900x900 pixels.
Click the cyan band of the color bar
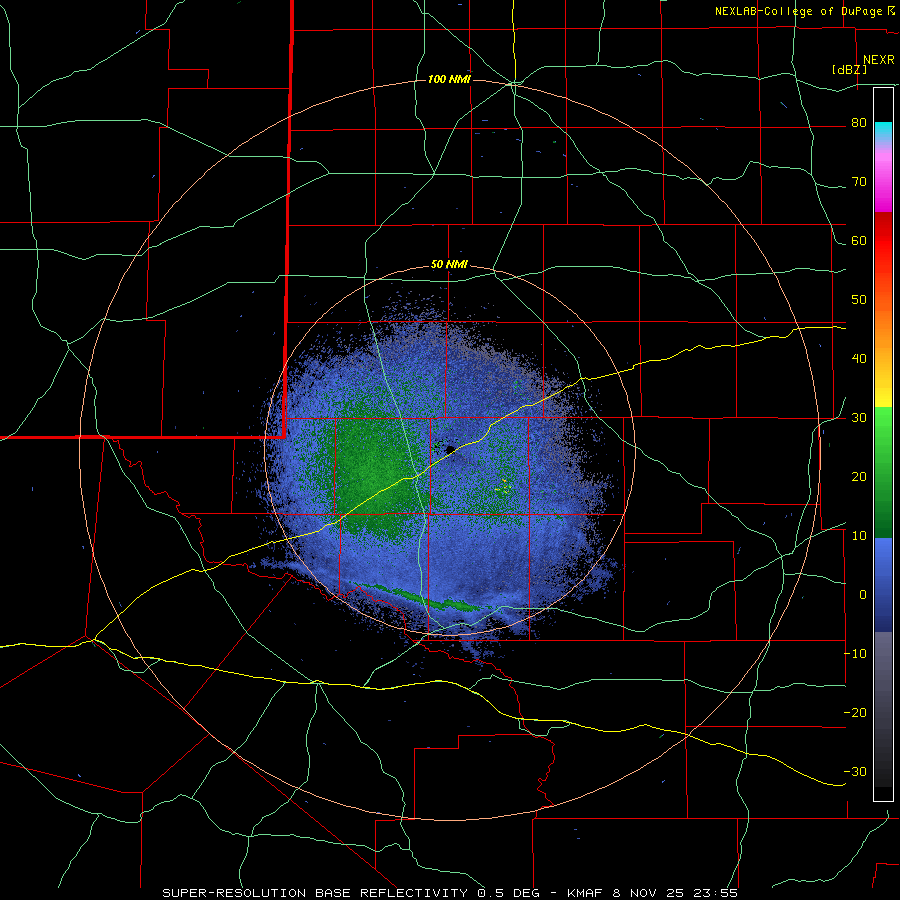point(883,130)
